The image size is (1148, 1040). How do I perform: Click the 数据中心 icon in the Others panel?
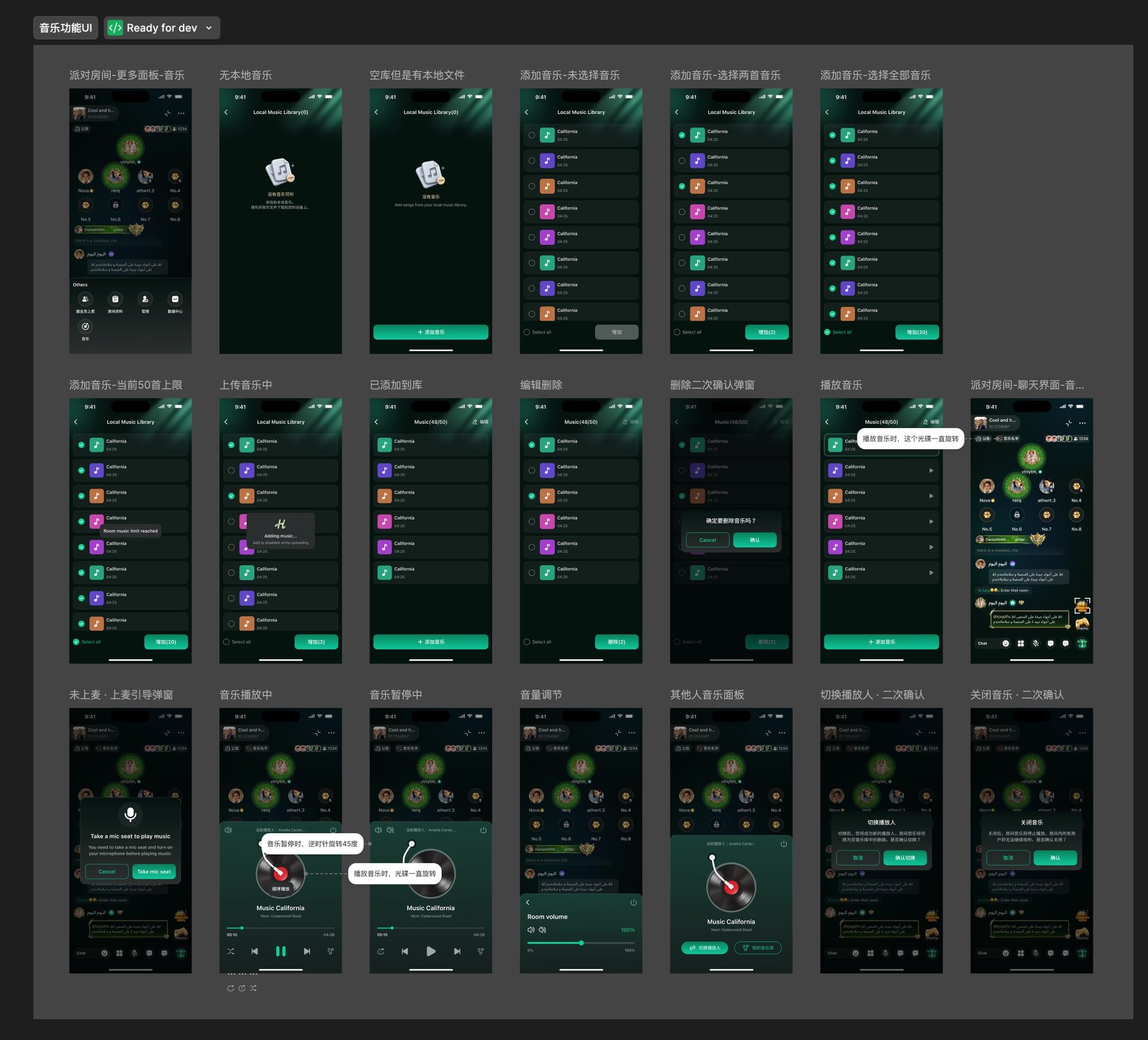pyautogui.click(x=175, y=299)
